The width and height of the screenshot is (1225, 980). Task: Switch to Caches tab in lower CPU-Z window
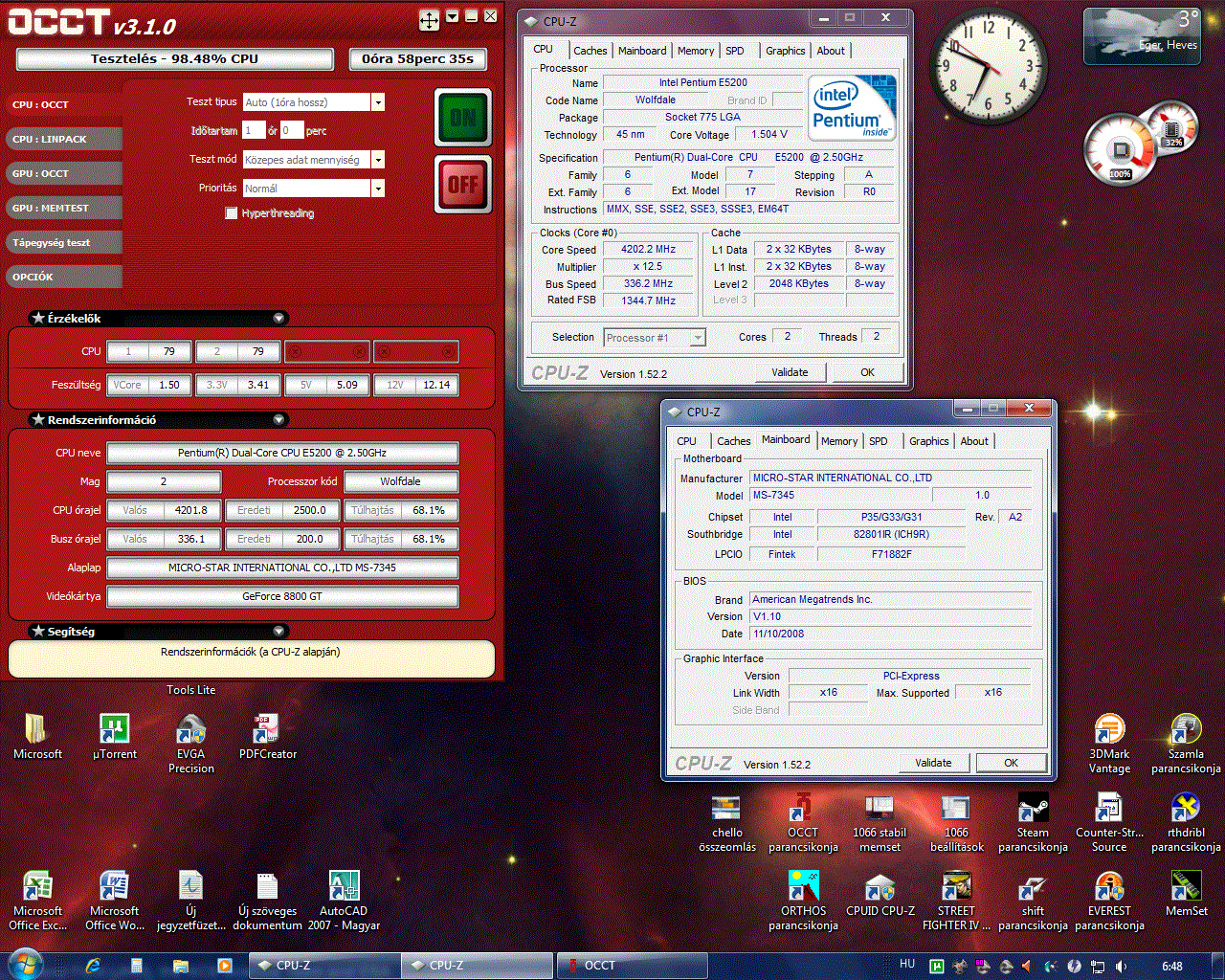coord(734,441)
